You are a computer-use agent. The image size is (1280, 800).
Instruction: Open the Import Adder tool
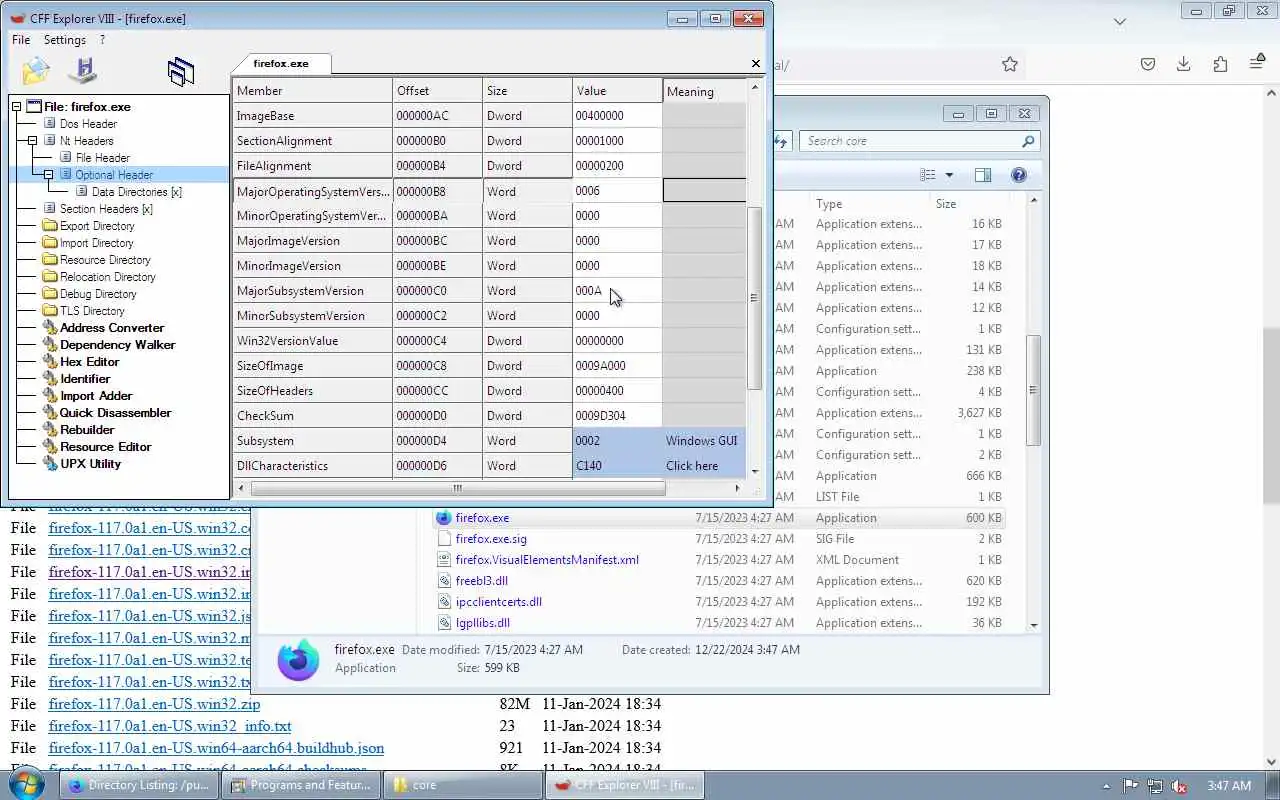pos(96,396)
